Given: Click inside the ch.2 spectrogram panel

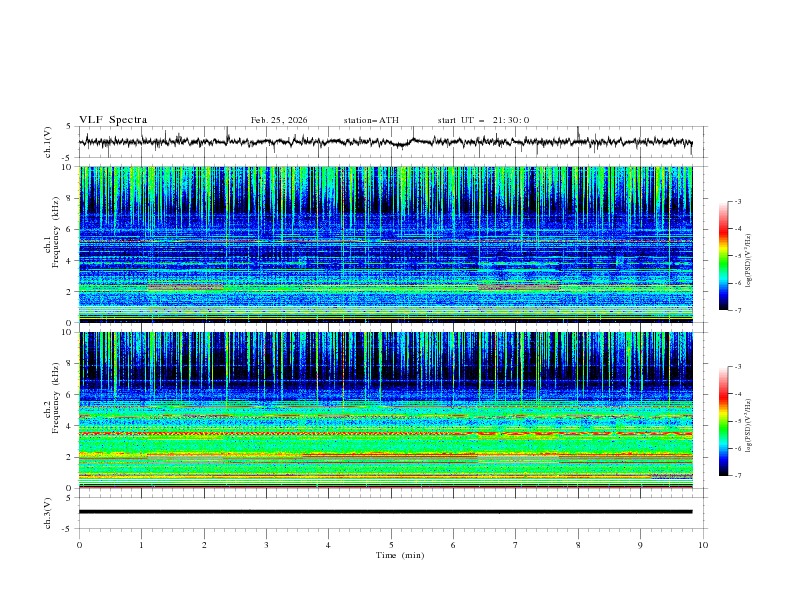Looking at the screenshot, I should [386, 410].
